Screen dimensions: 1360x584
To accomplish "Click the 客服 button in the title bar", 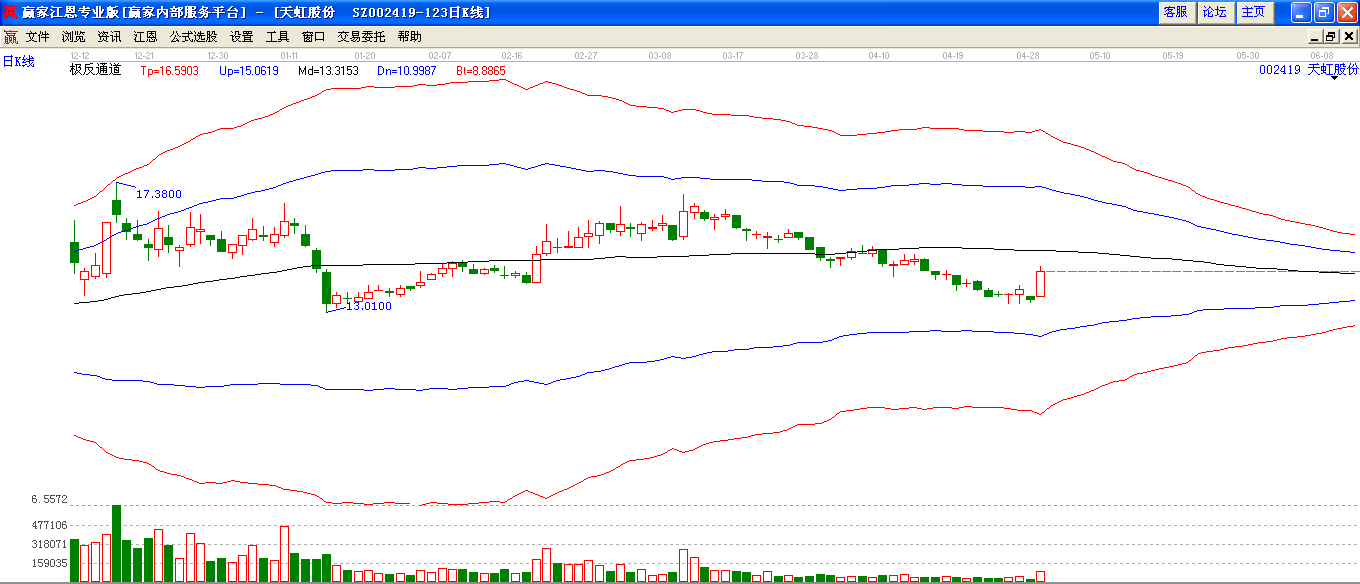I will 1176,12.
